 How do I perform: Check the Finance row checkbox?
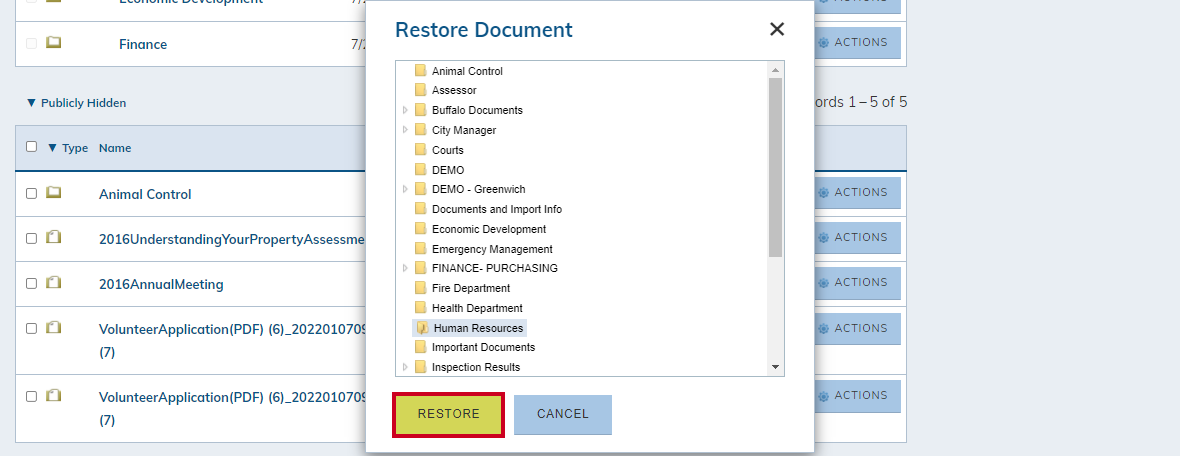pyautogui.click(x=32, y=44)
